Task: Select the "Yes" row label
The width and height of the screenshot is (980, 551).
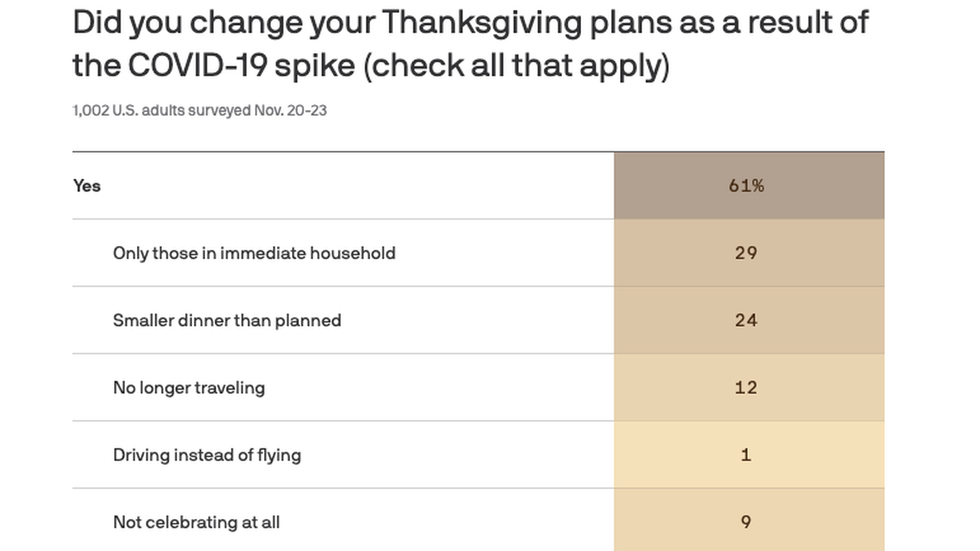Action: [x=87, y=185]
